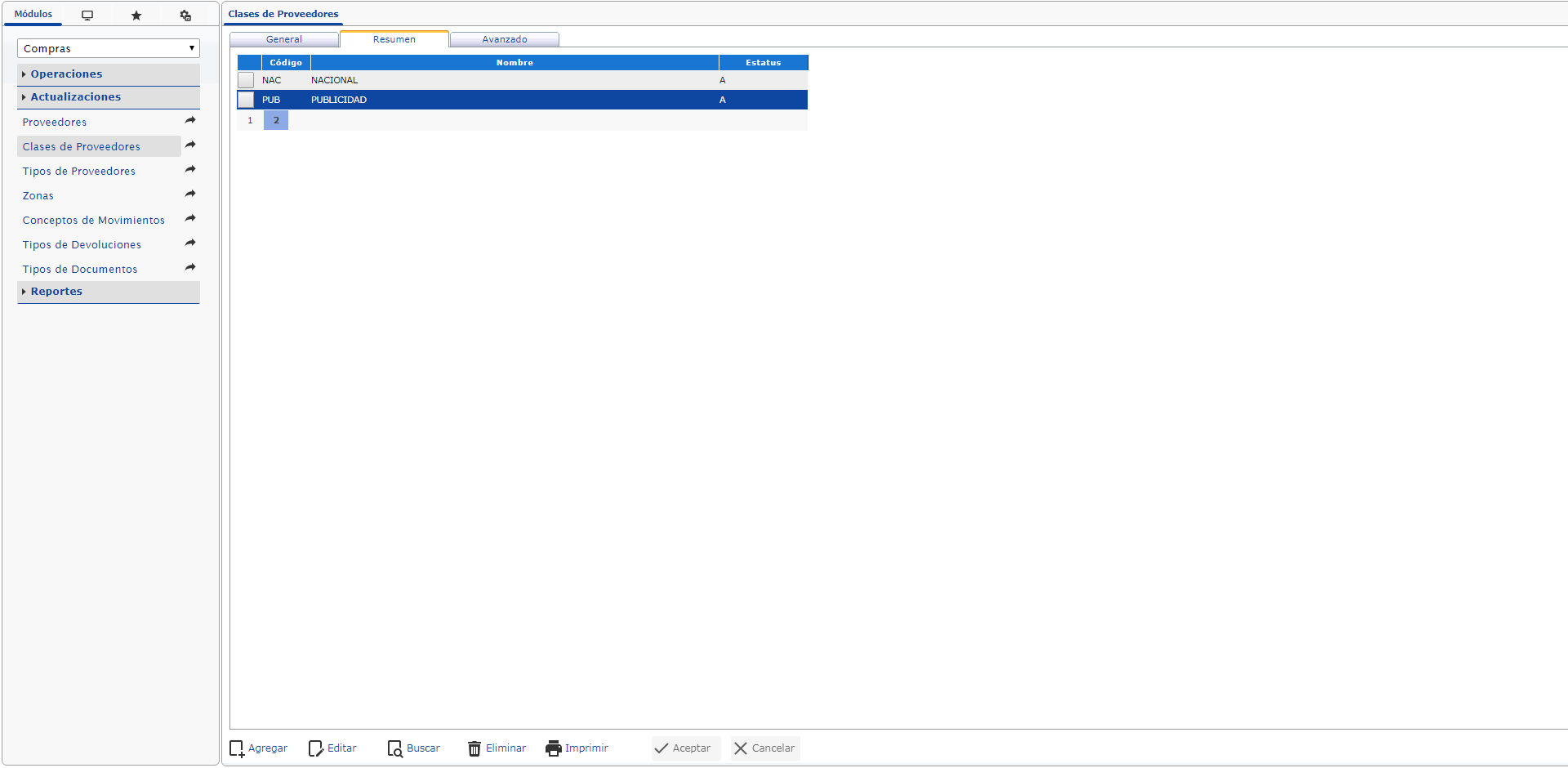Click the Cancelar X icon
Screen dimensions: 1568x768
741,748
